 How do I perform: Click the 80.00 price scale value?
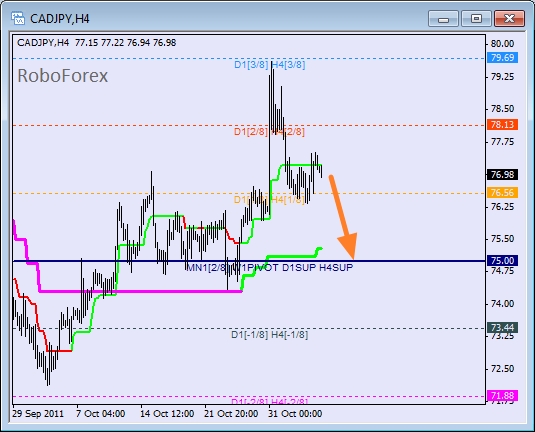(x=502, y=44)
